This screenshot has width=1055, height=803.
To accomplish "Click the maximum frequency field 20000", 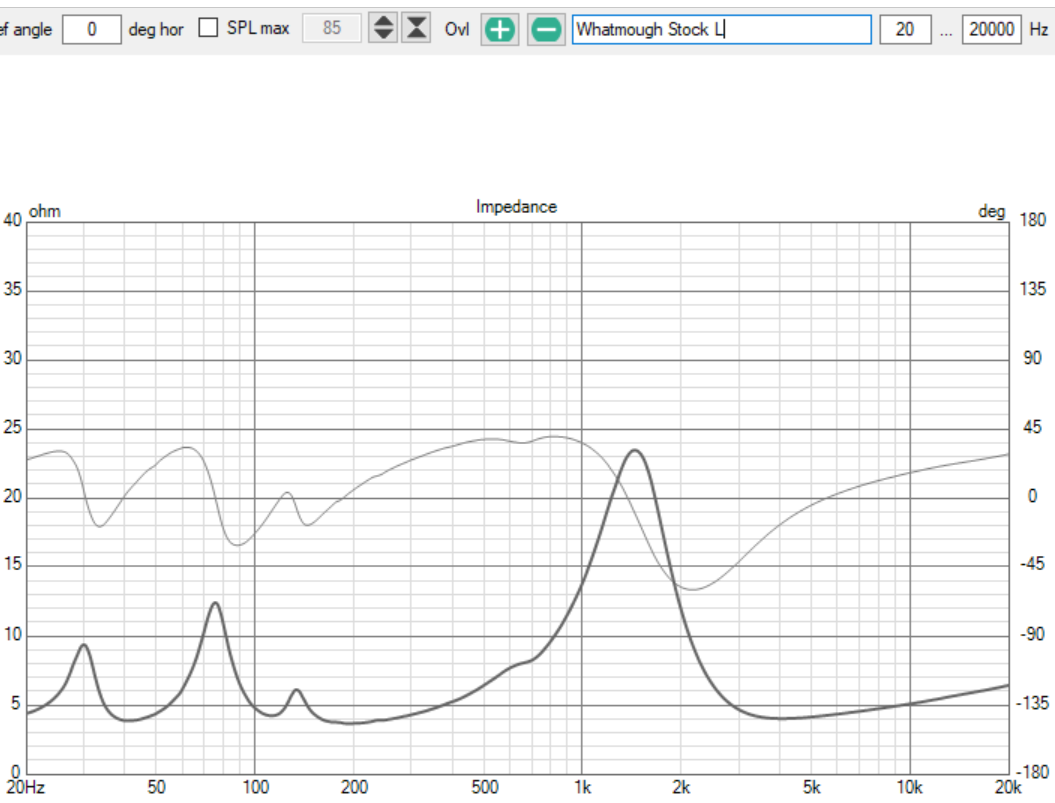I will (x=992, y=30).
